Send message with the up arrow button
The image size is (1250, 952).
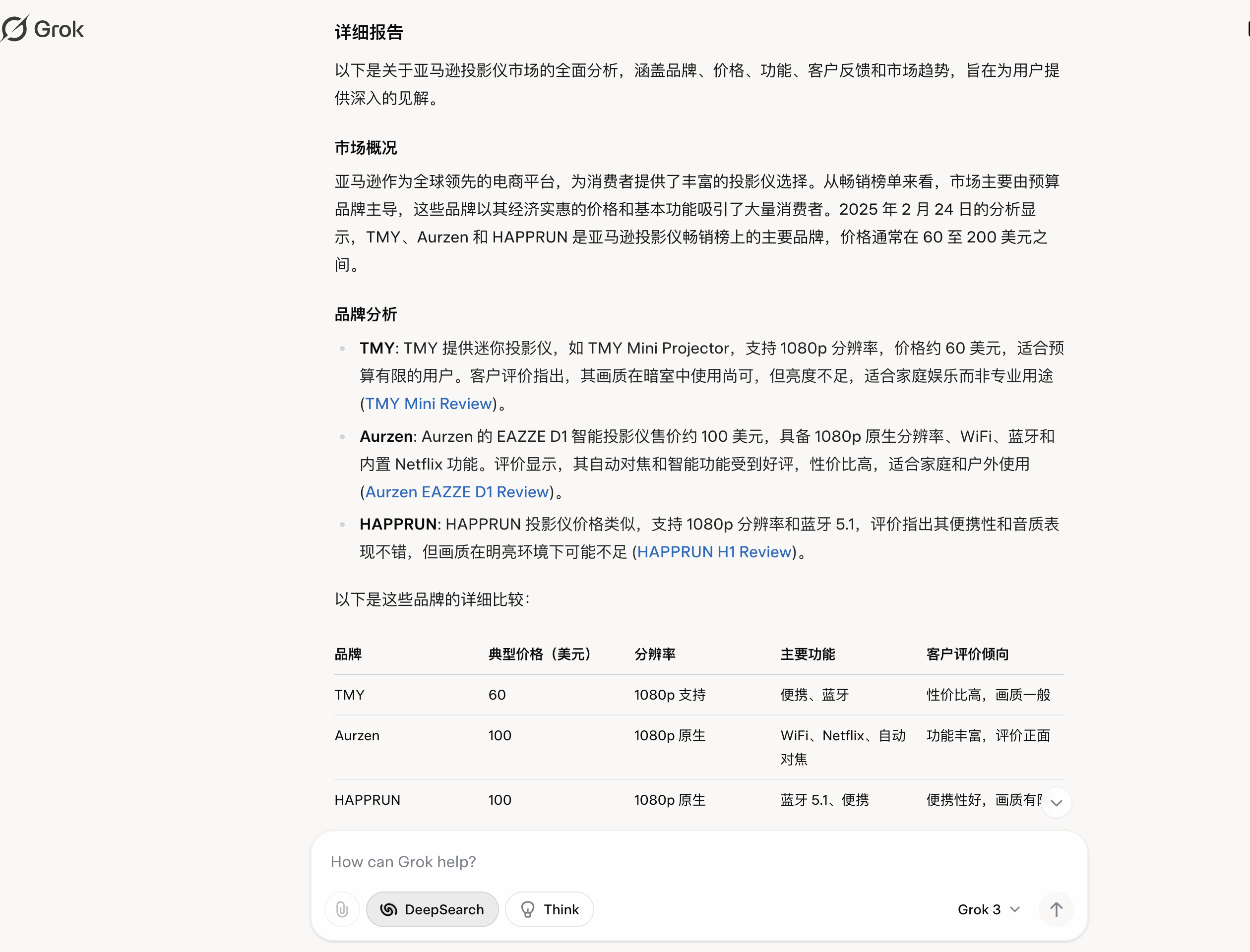pyautogui.click(x=1056, y=909)
